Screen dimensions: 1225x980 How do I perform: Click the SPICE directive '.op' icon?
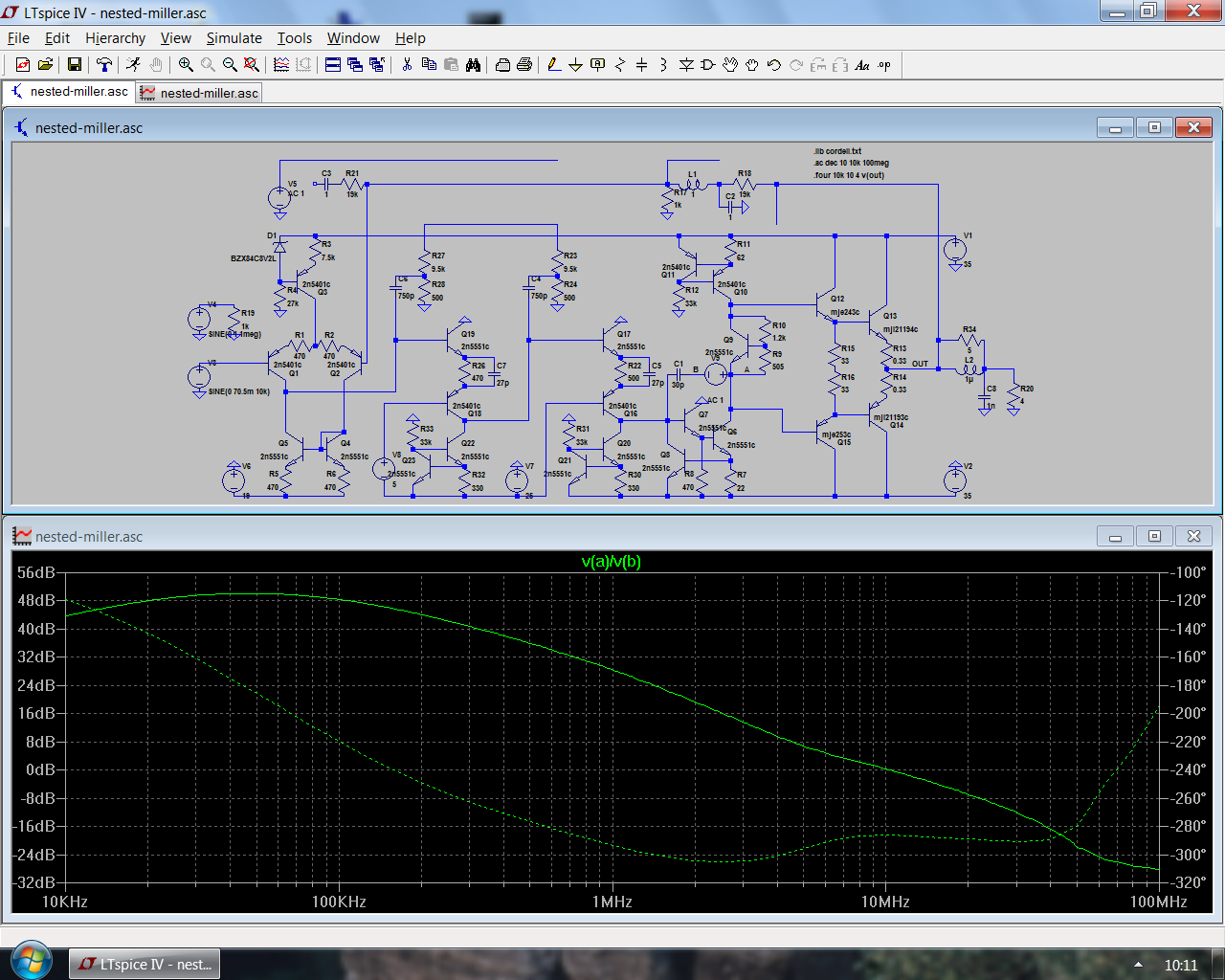(884, 65)
